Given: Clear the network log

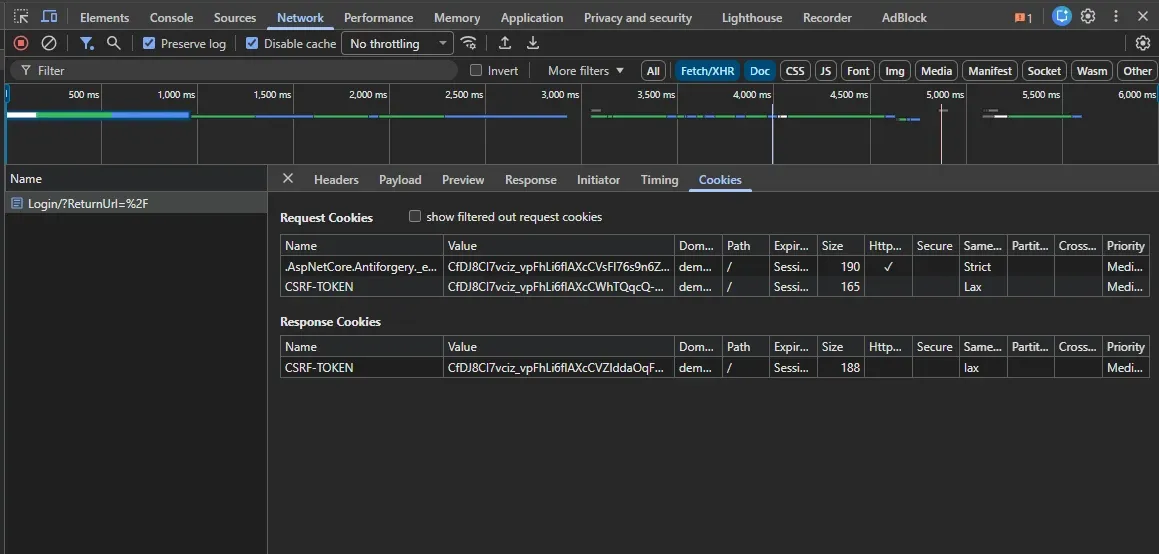Looking at the screenshot, I should (x=49, y=43).
